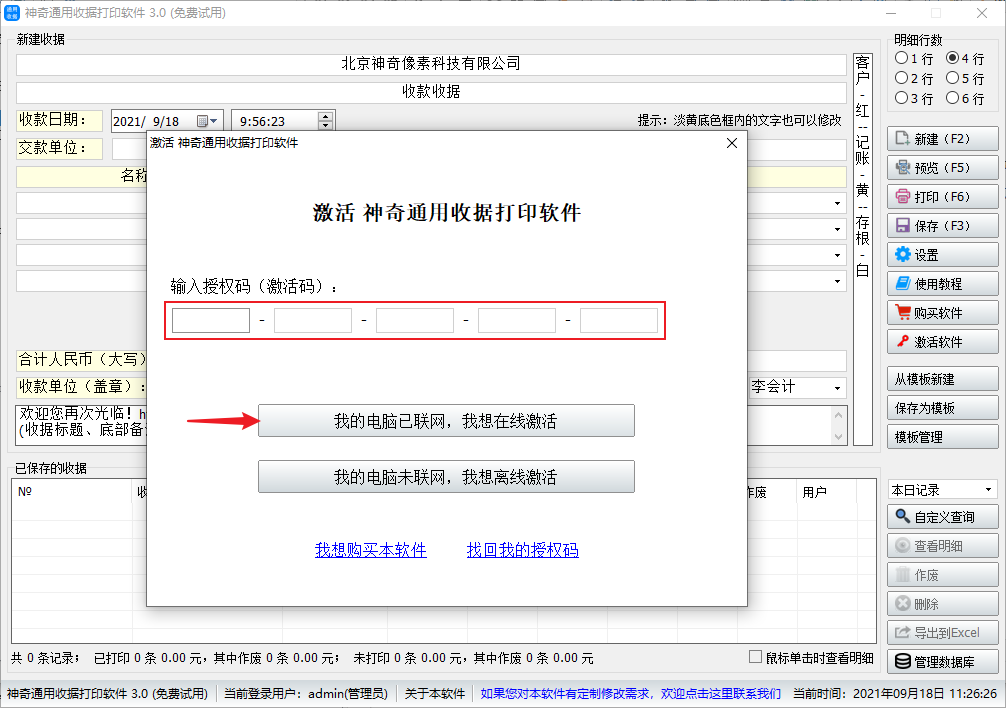
Task: Click the red shopping cart icon
Action: pyautogui.click(x=903, y=312)
